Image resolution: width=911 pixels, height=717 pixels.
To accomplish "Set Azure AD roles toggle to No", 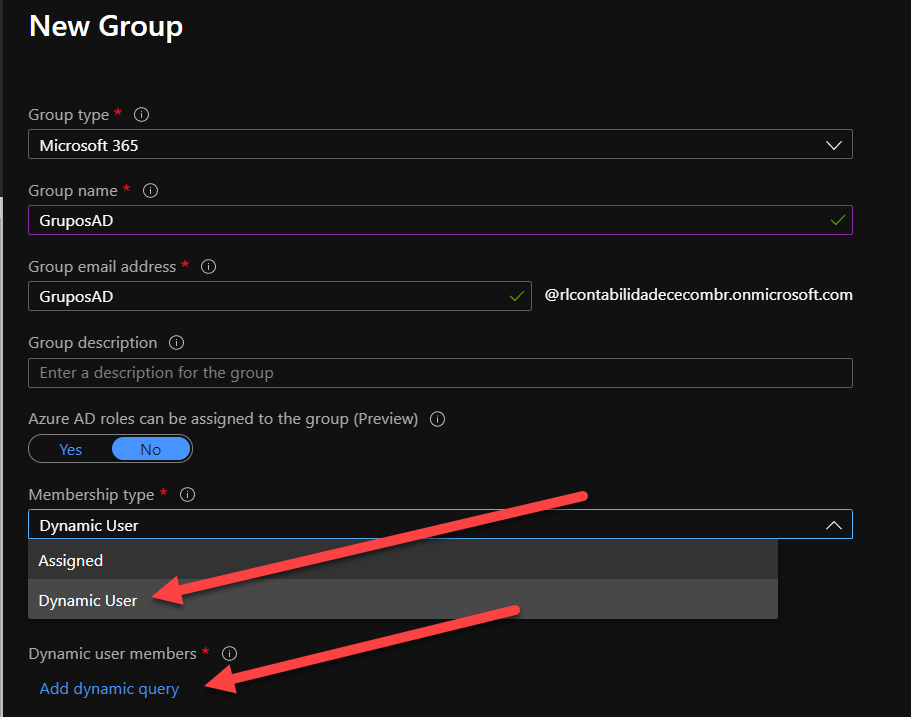I will click(x=150, y=449).
